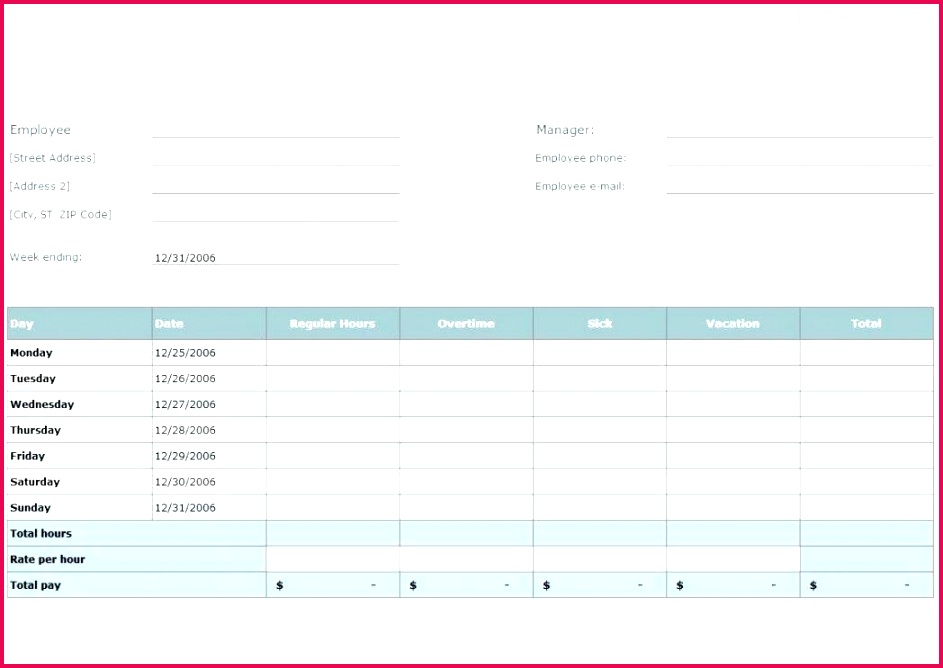
Task: Click the Thursday row label
Action: point(35,431)
